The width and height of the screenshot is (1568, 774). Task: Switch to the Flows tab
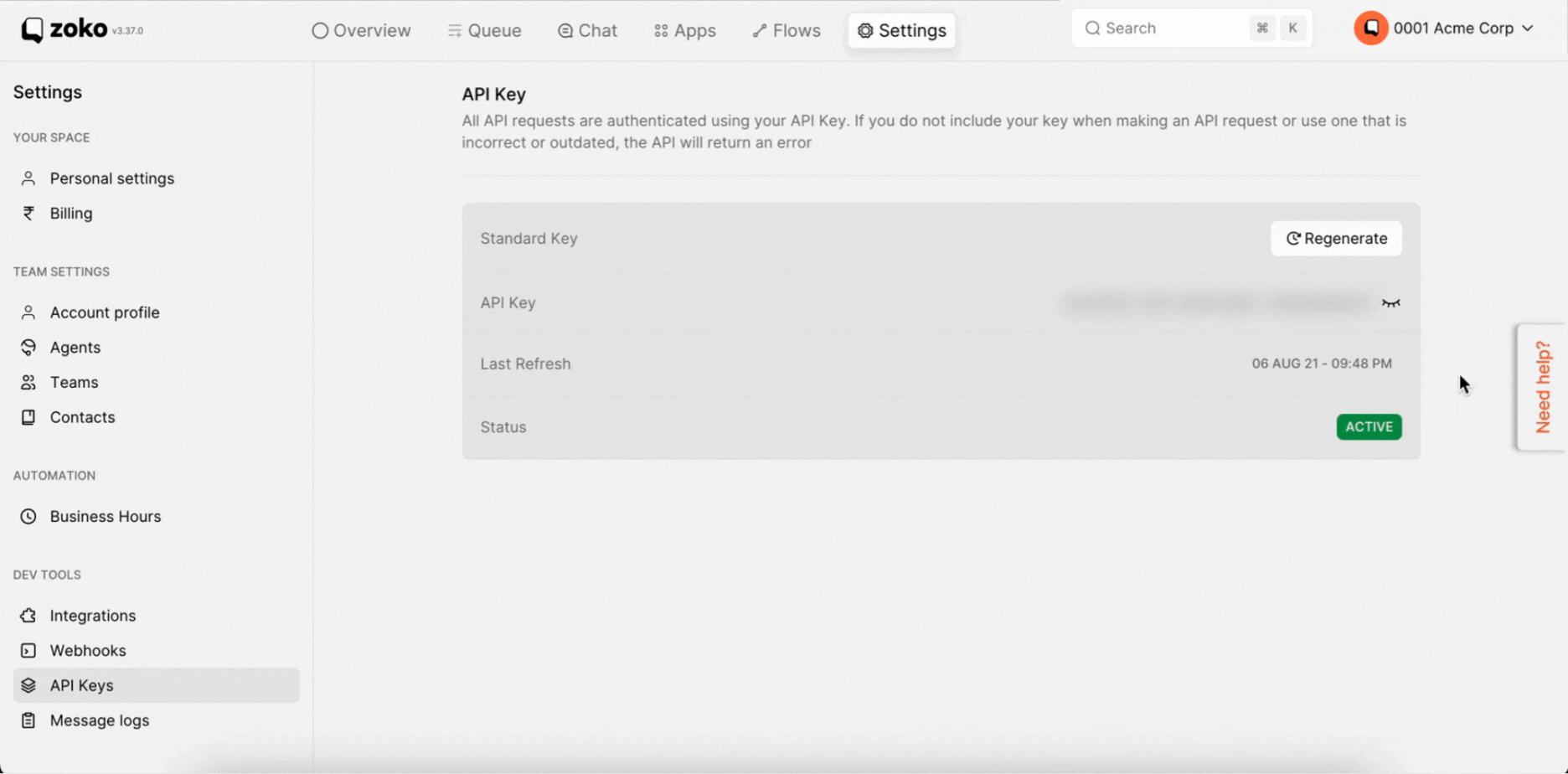786,31
